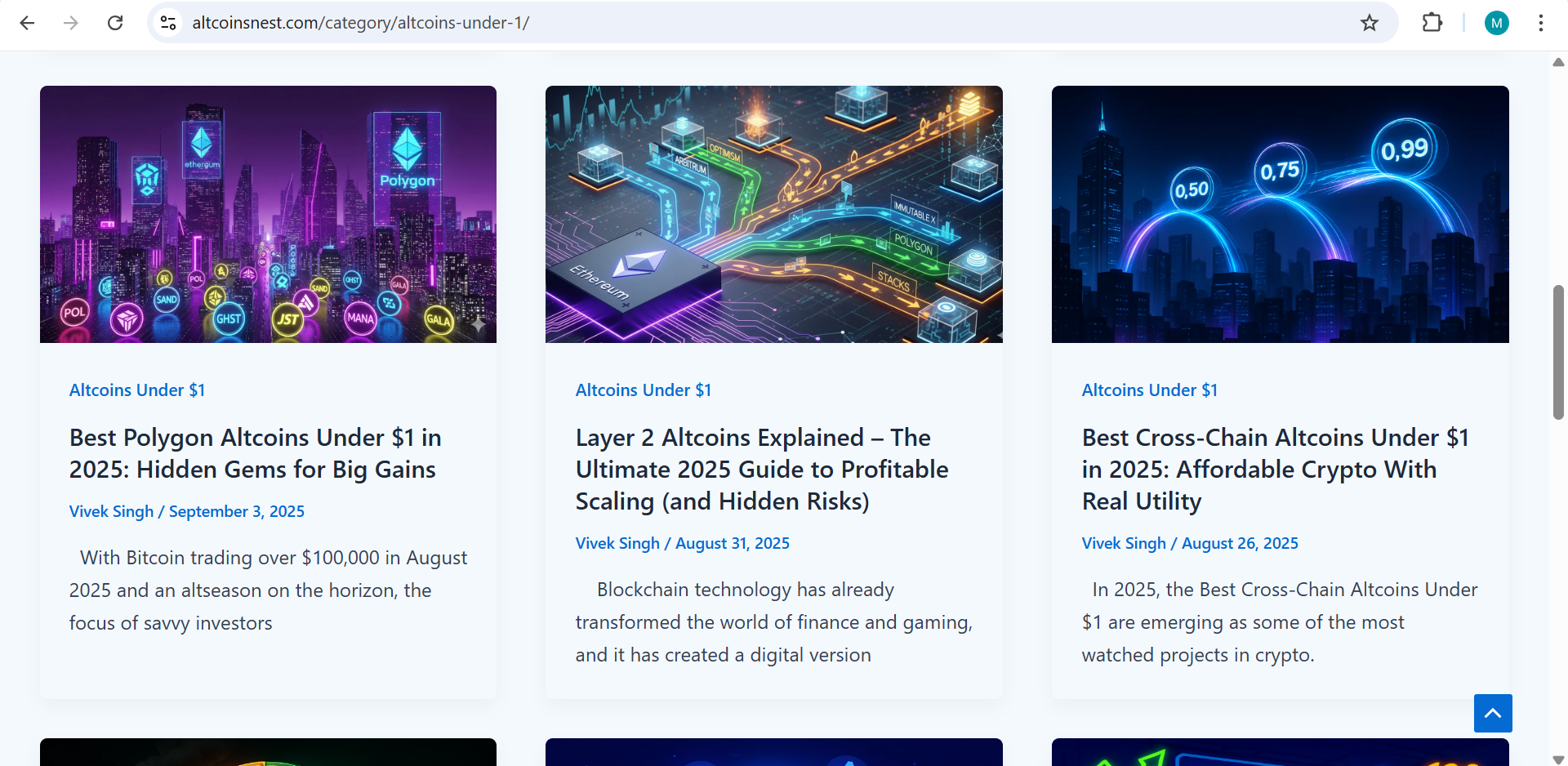
Task: Go forward to the next page
Action: (71, 23)
